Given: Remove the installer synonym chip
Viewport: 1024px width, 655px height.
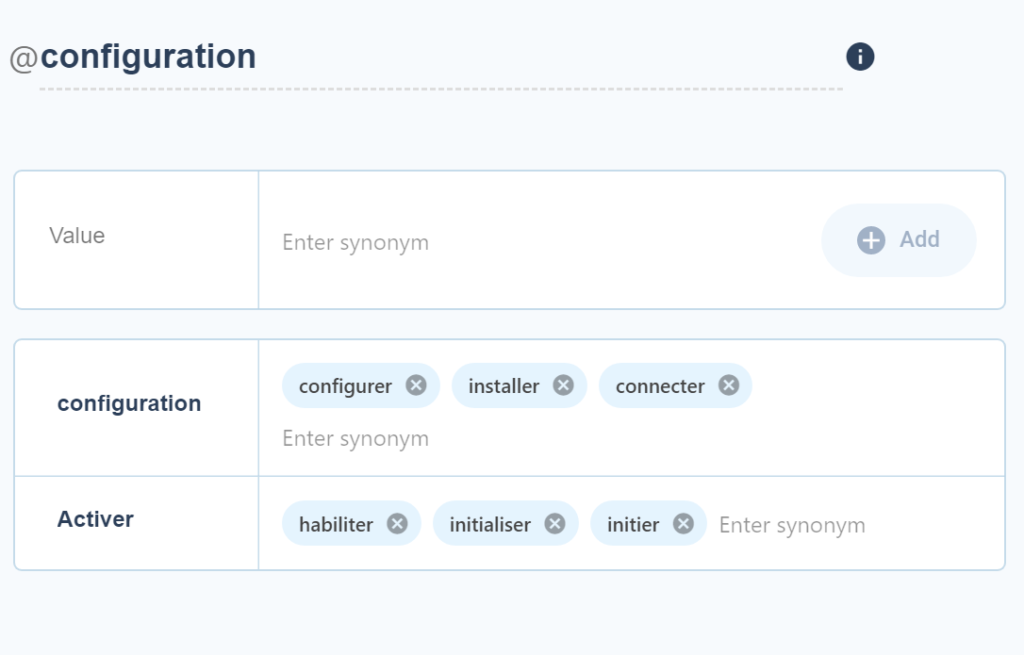Looking at the screenshot, I should click(x=563, y=385).
